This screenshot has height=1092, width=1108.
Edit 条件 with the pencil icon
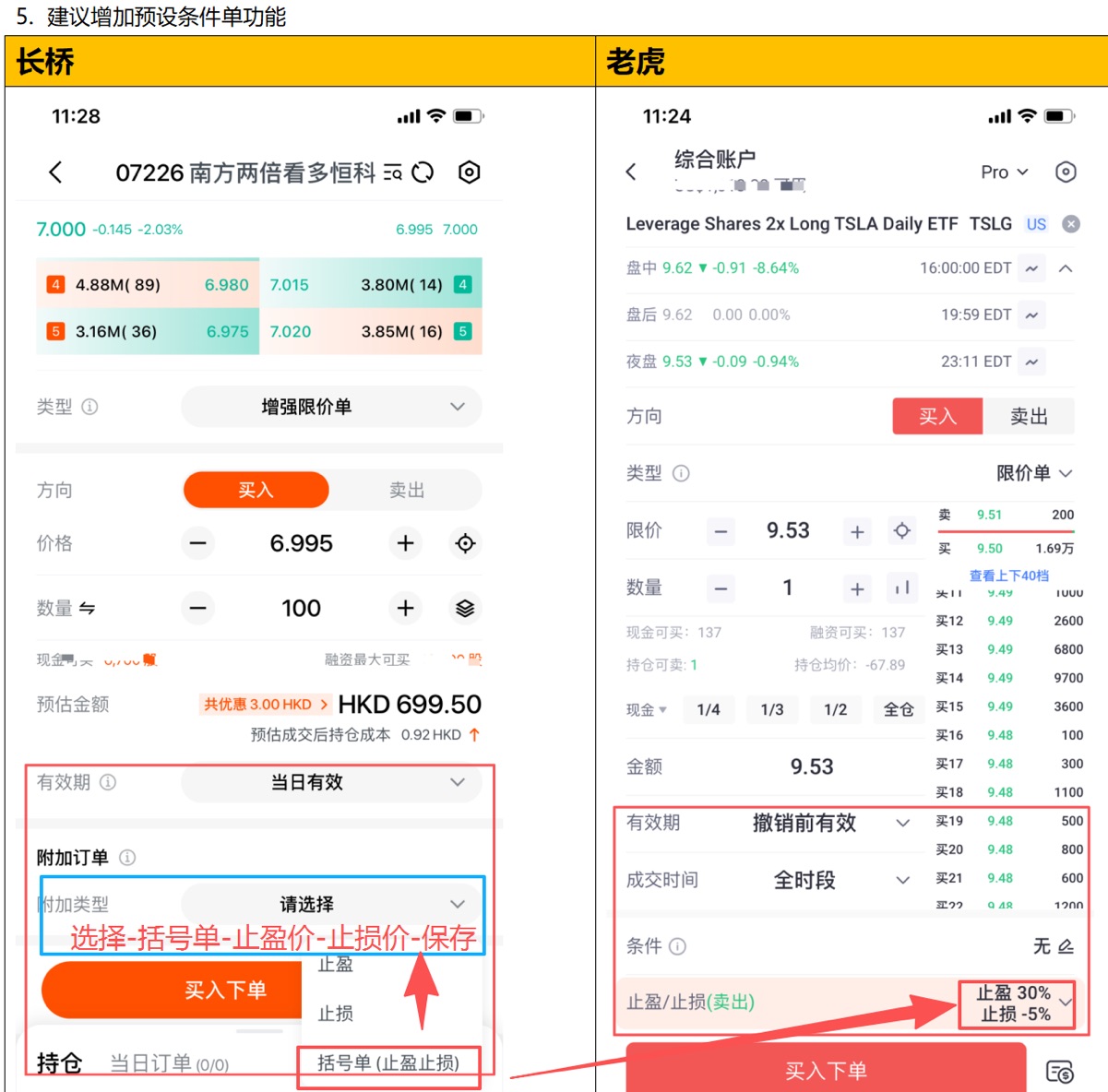[x=1066, y=946]
